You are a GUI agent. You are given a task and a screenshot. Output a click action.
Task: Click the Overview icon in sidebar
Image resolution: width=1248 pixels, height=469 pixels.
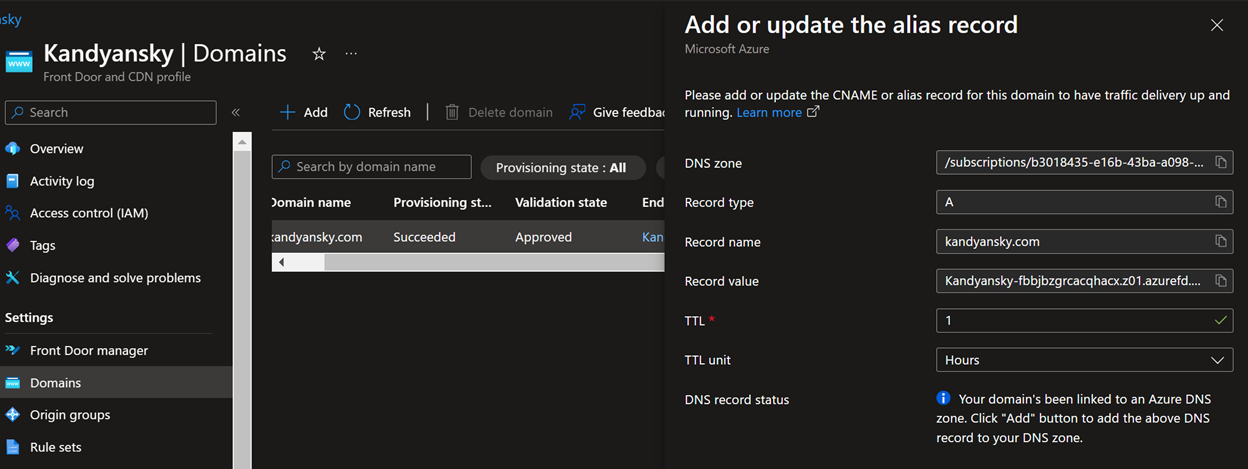pyautogui.click(x=13, y=148)
